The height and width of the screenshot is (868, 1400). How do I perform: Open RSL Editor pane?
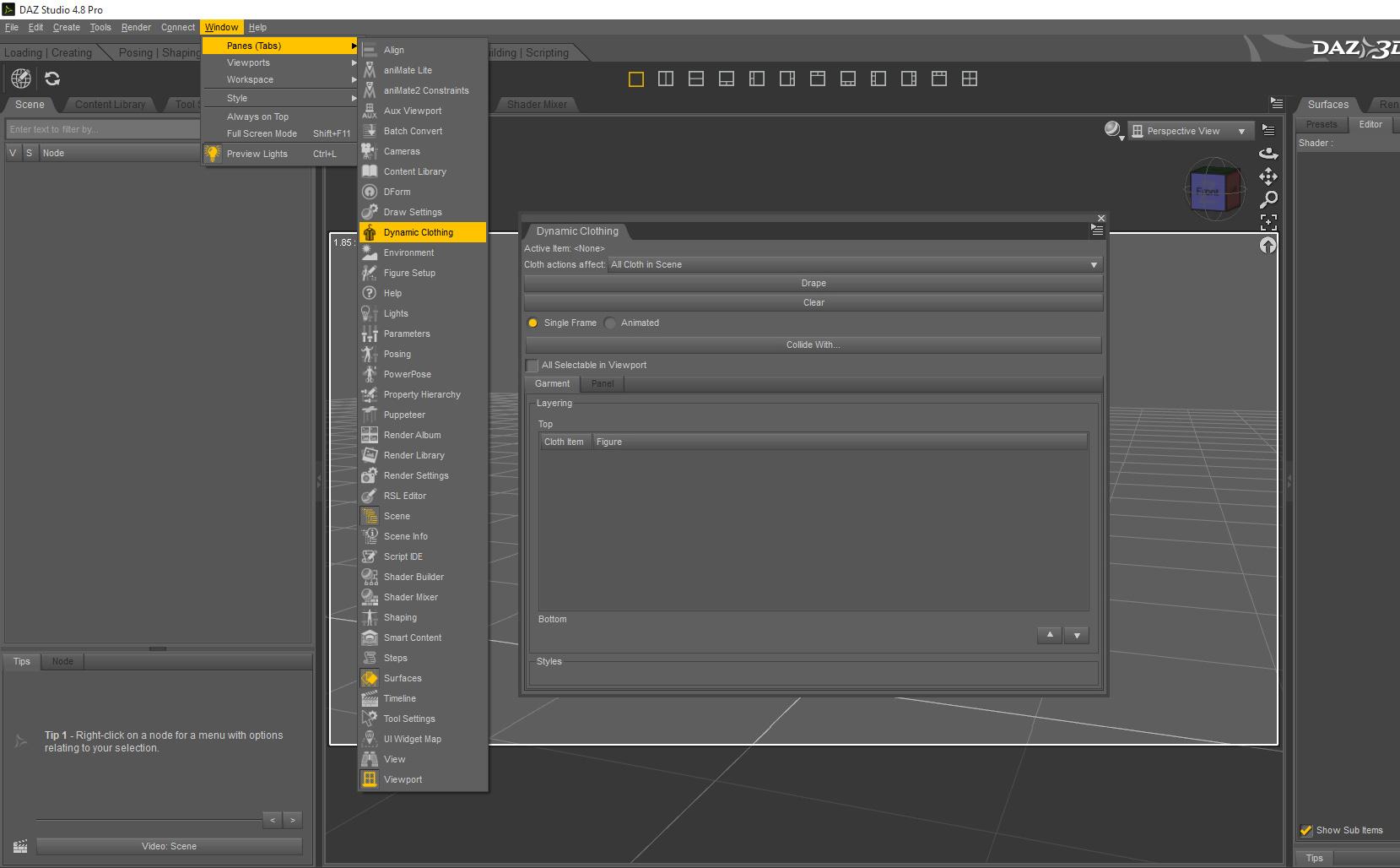click(423, 496)
